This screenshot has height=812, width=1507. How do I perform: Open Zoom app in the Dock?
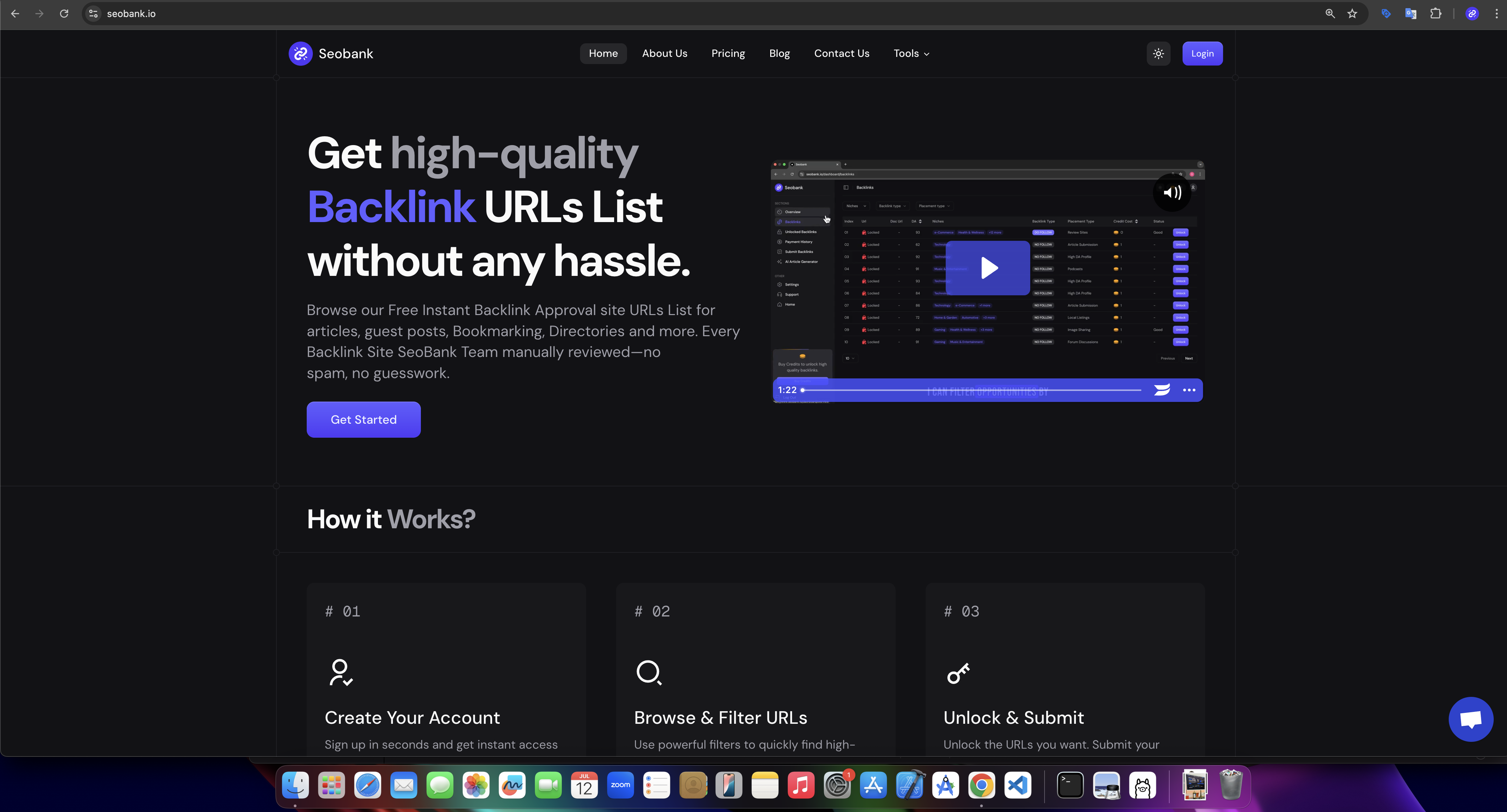coord(620,784)
